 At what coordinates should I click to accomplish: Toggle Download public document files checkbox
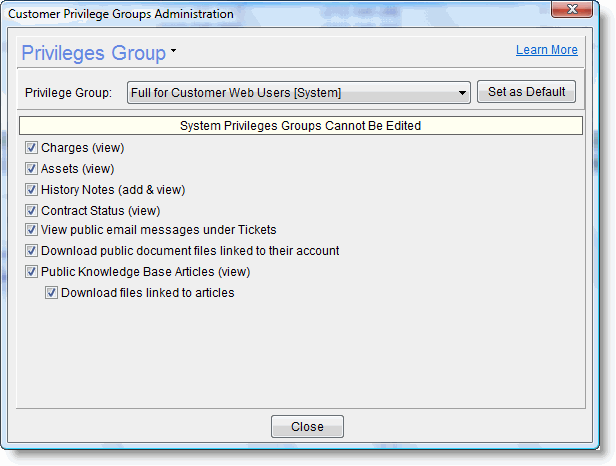[x=32, y=251]
